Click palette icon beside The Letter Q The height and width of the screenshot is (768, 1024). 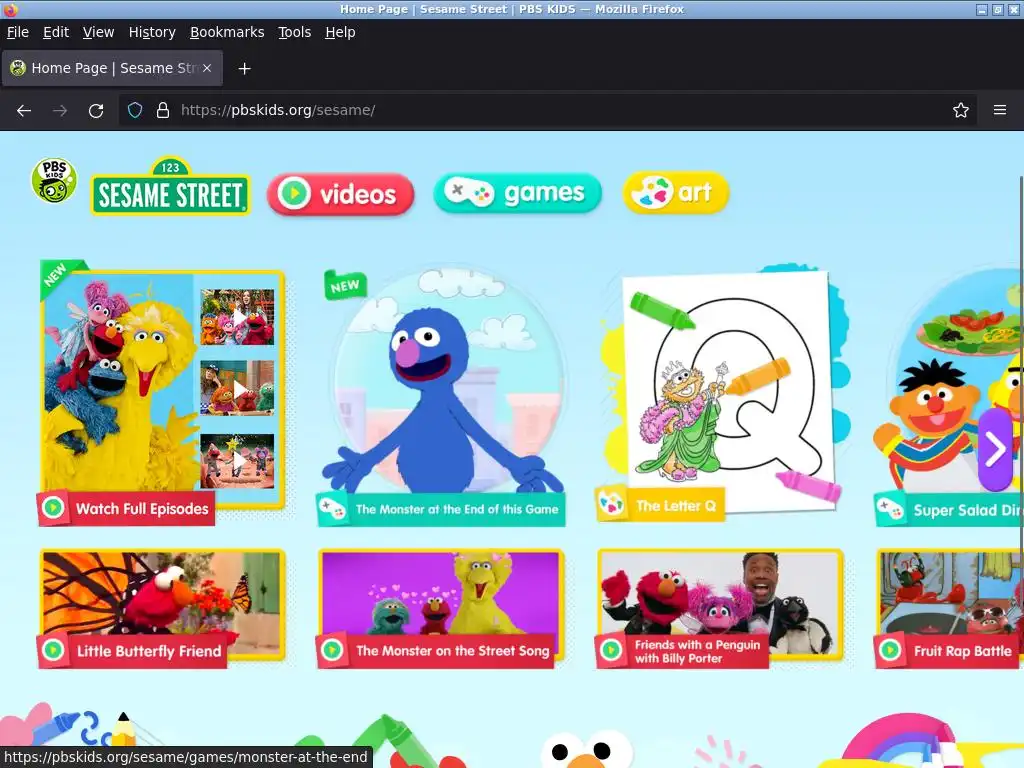tap(612, 504)
